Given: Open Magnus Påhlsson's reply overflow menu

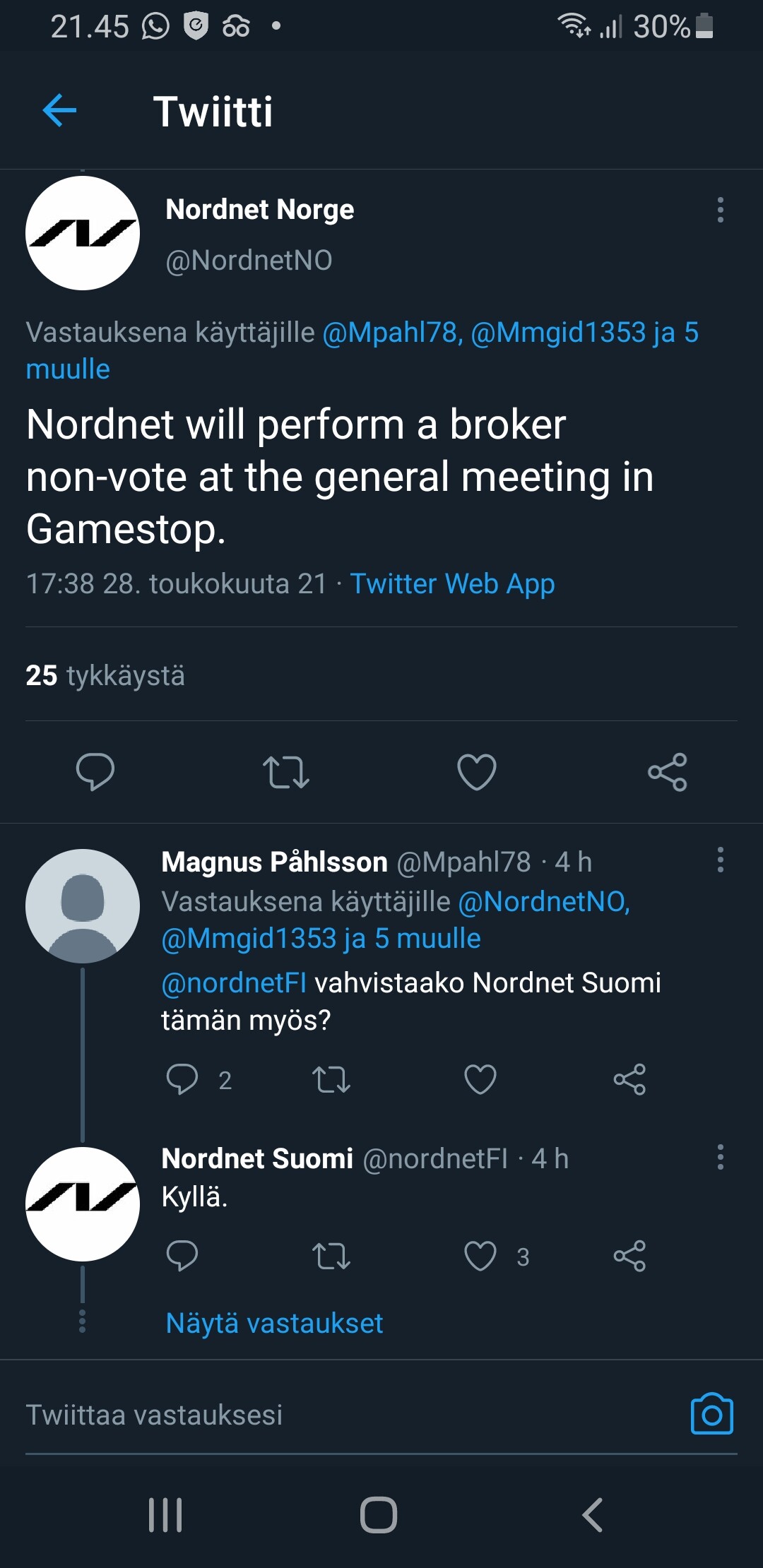Looking at the screenshot, I should pyautogui.click(x=720, y=860).
